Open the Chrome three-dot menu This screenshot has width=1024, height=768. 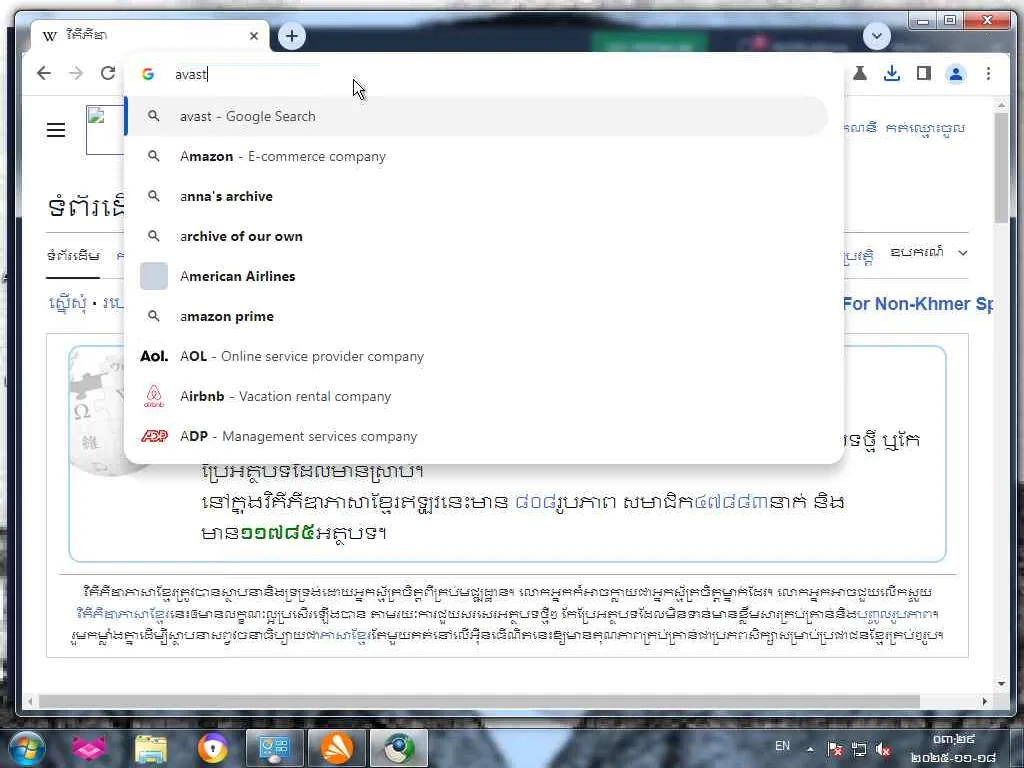click(988, 74)
